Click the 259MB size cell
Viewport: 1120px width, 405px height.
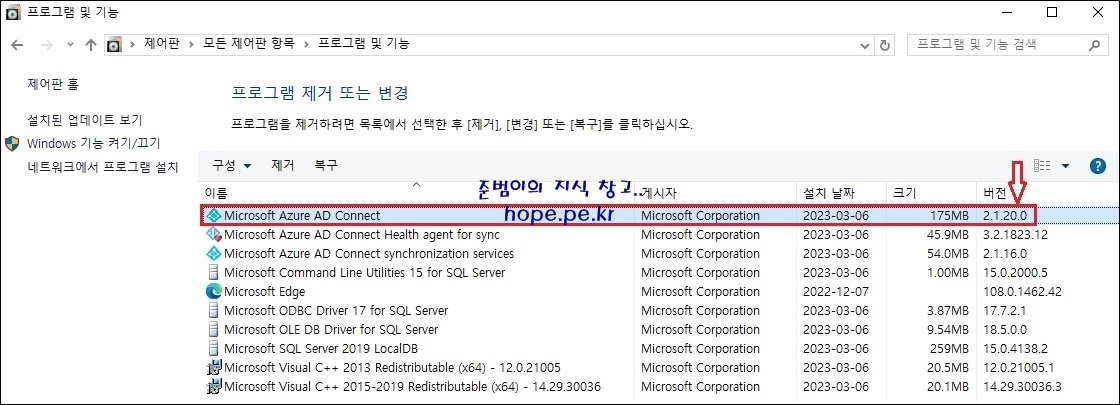pyautogui.click(x=948, y=349)
